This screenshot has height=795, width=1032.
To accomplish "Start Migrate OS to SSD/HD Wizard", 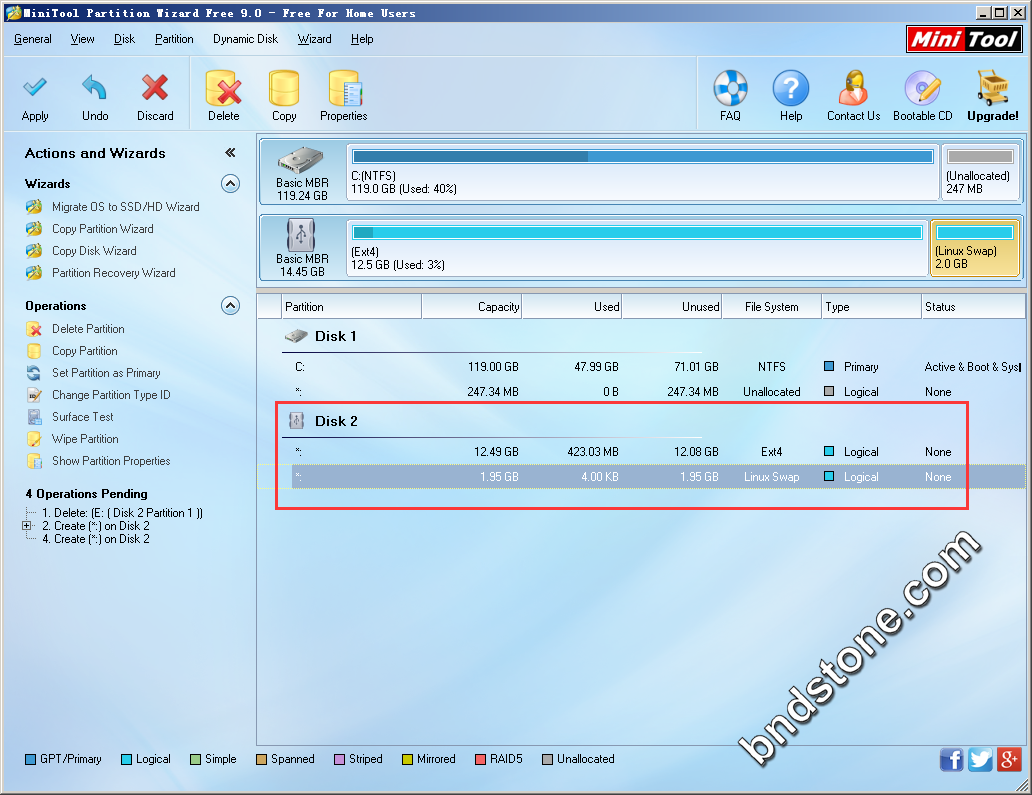I will tap(113, 207).
